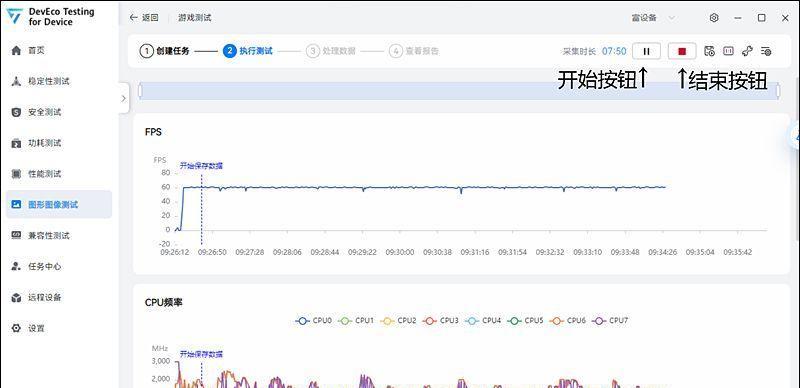
Task: Open the gear settings icon in title bar
Action: pos(714,18)
